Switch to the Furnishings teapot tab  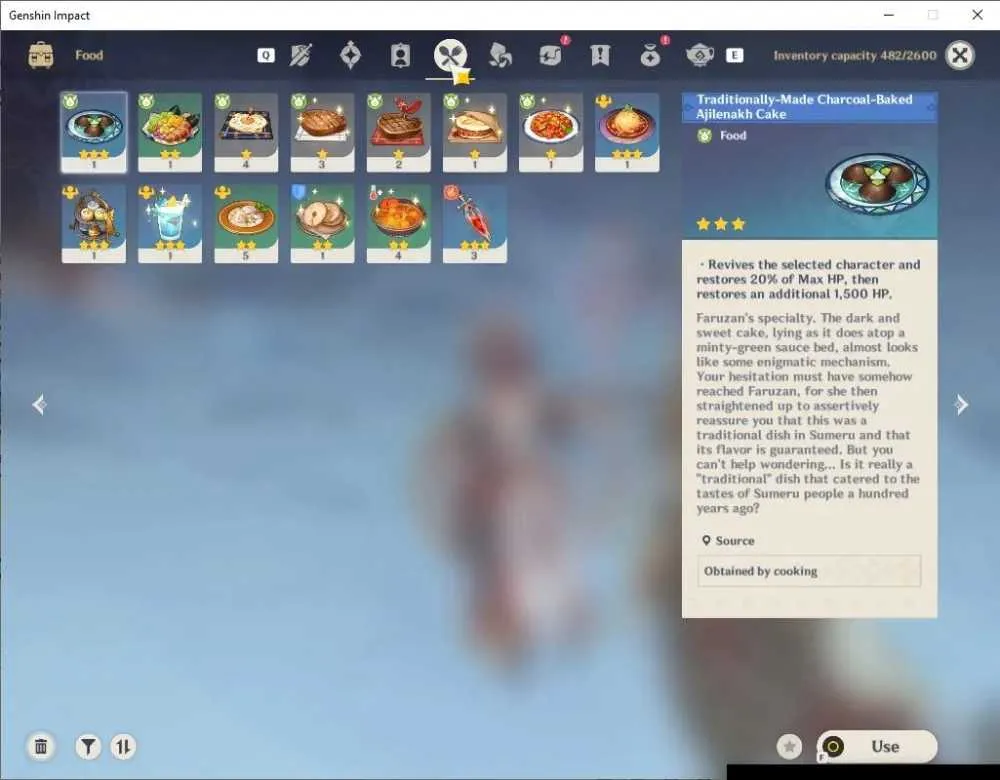pyautogui.click(x=700, y=55)
